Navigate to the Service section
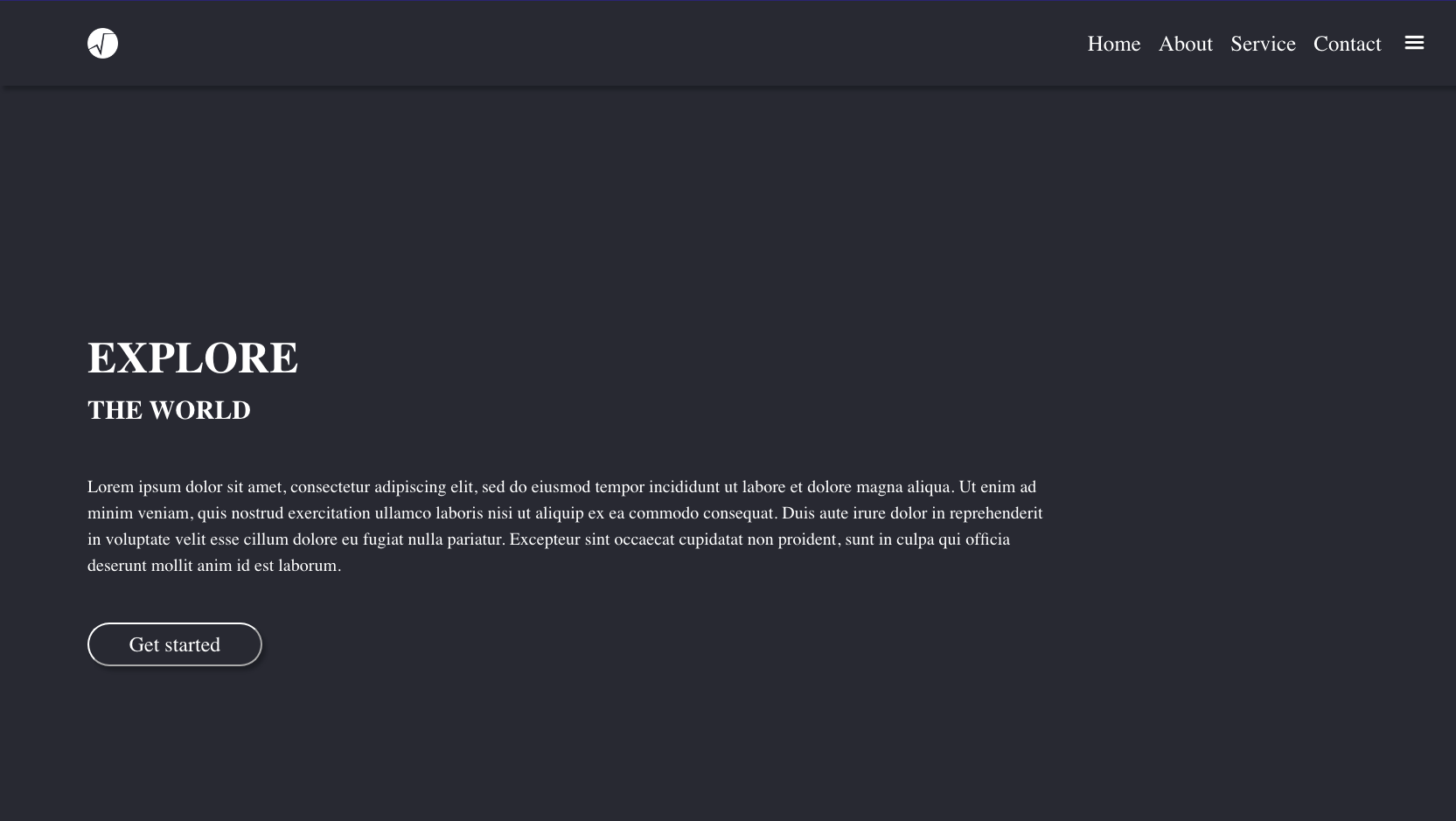The image size is (1456, 821). click(x=1263, y=44)
